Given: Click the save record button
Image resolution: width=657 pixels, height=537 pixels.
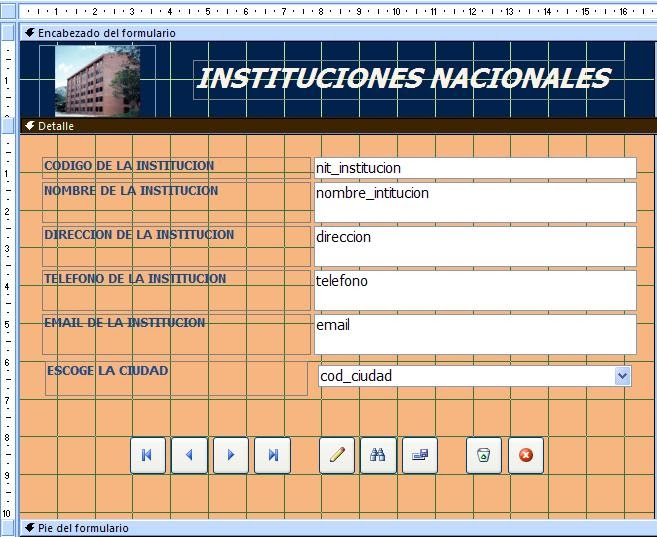Looking at the screenshot, I should (x=420, y=455).
